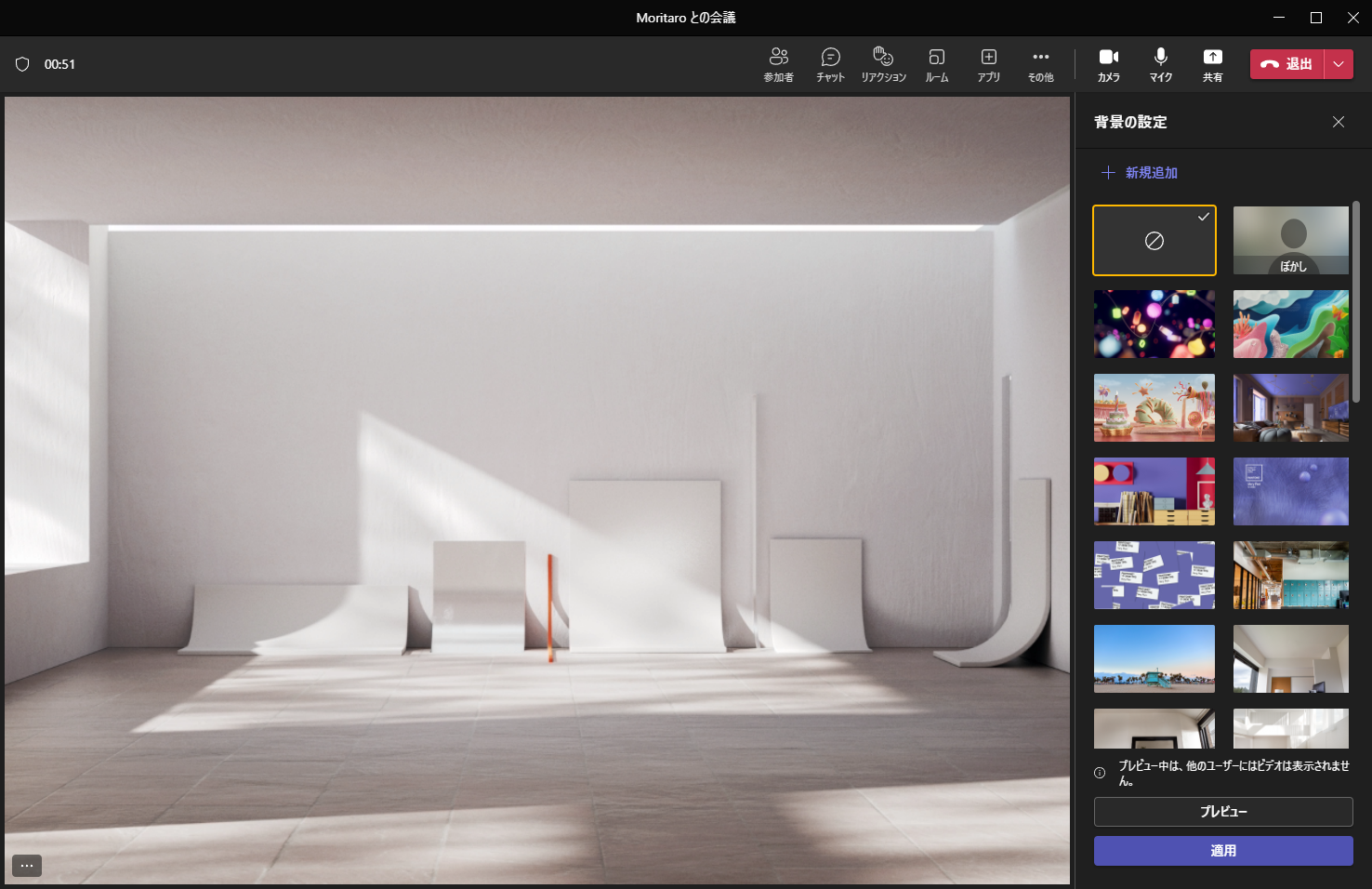Open the ellipsis menu on video preview
Image resolution: width=1372 pixels, height=889 pixels.
[x=27, y=866]
